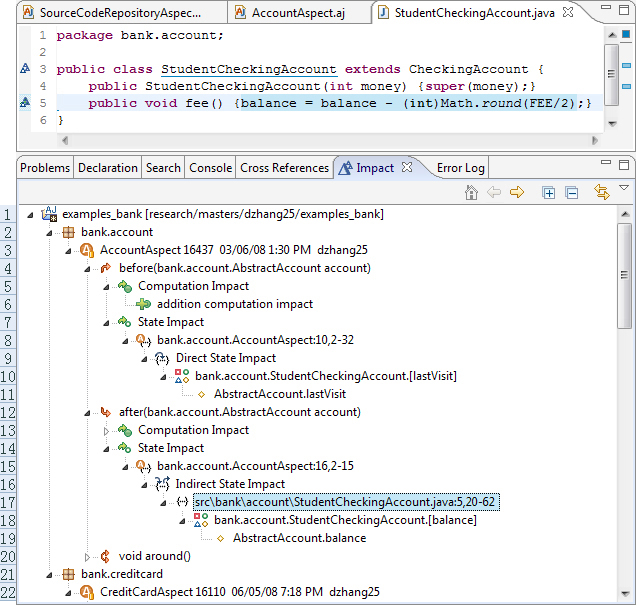
Task: Click the AccountAspect:10,2-32 icon
Action: tap(143, 340)
